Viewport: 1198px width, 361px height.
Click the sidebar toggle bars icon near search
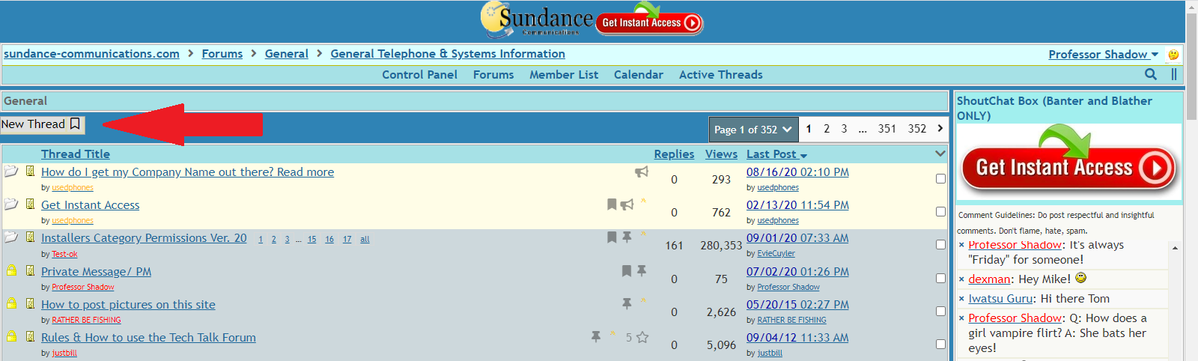point(1174,74)
